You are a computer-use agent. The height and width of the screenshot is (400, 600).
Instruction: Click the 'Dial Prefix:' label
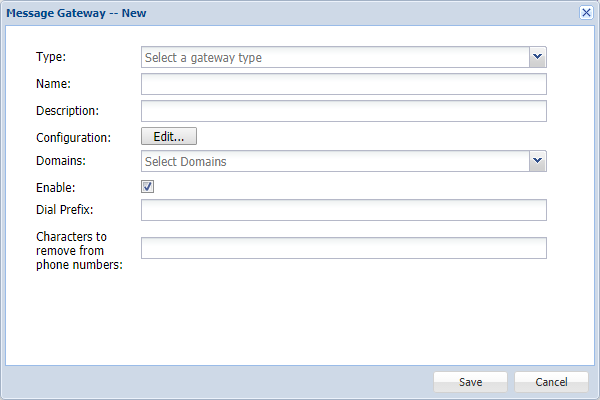point(64,209)
